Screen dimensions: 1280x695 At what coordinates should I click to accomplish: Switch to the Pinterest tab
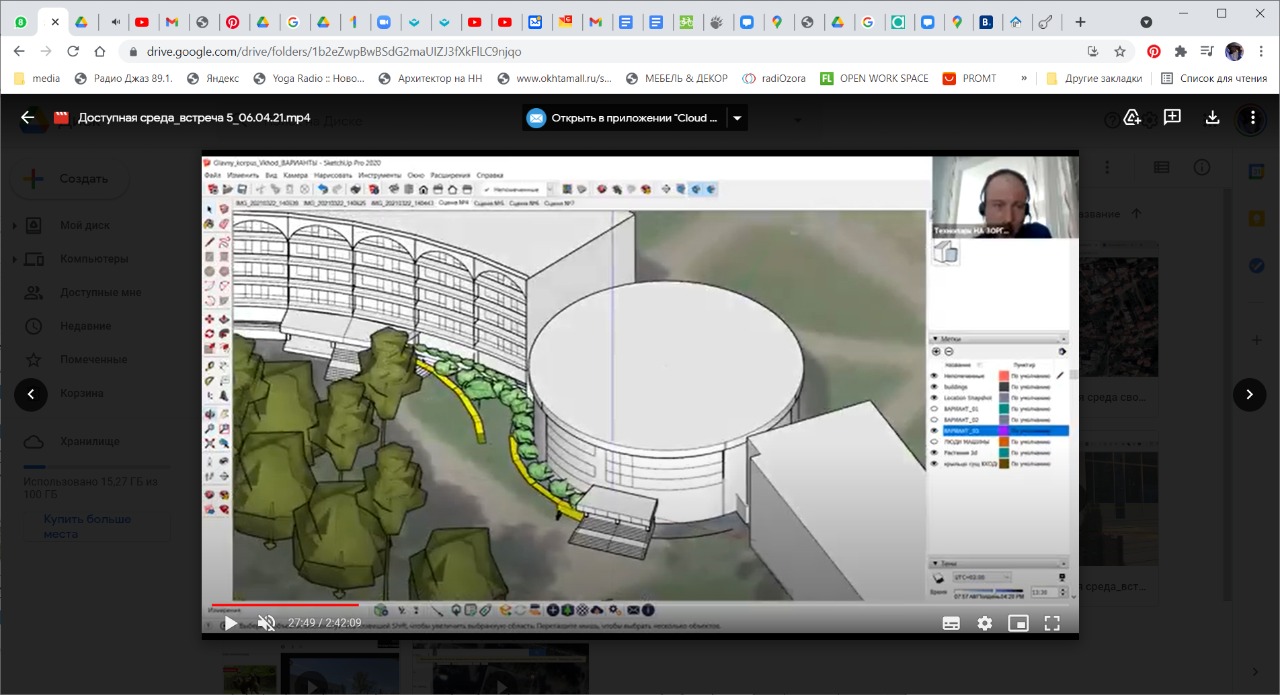[232, 21]
